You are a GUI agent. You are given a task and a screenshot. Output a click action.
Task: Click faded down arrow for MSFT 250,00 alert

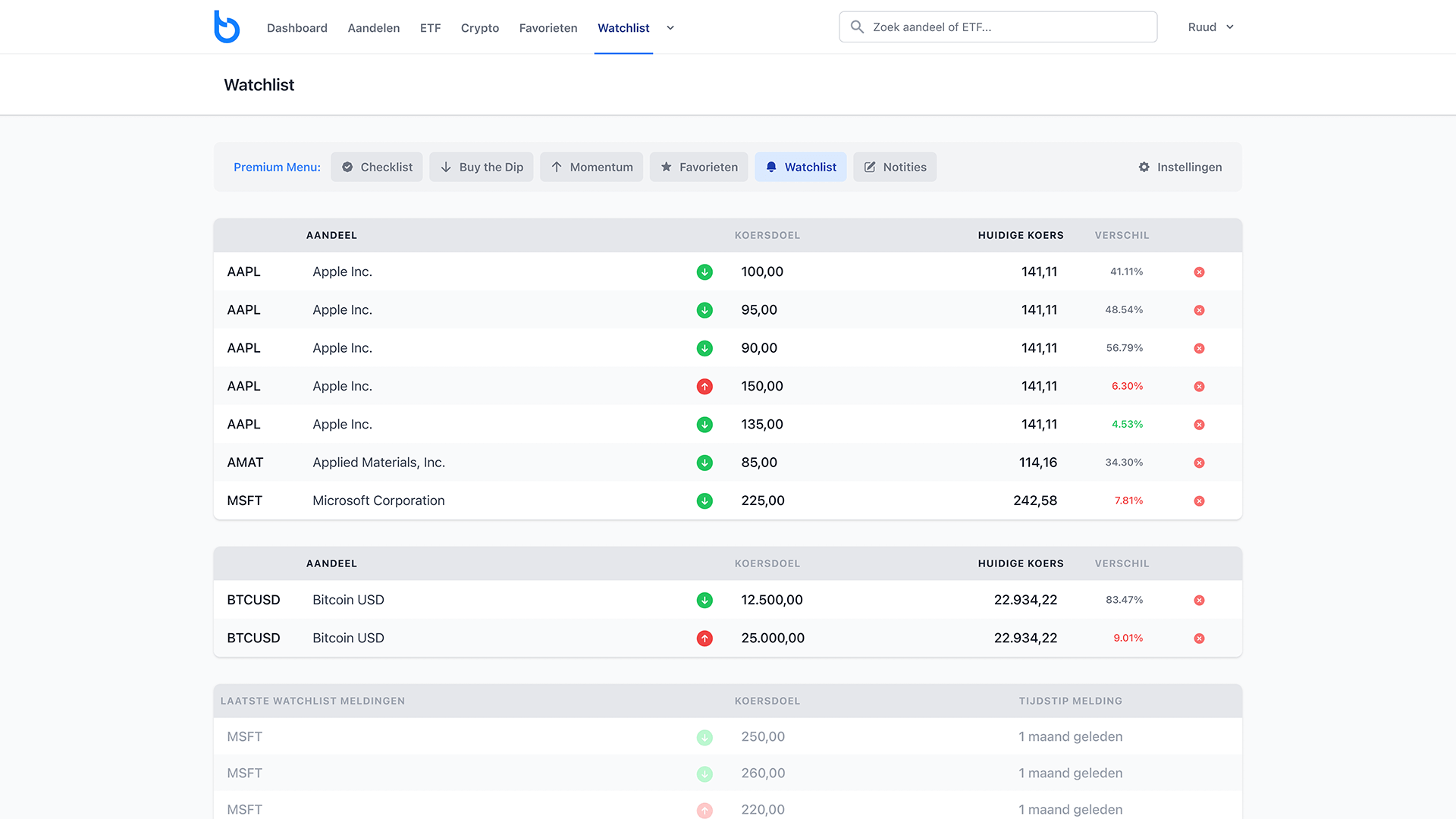tap(704, 737)
